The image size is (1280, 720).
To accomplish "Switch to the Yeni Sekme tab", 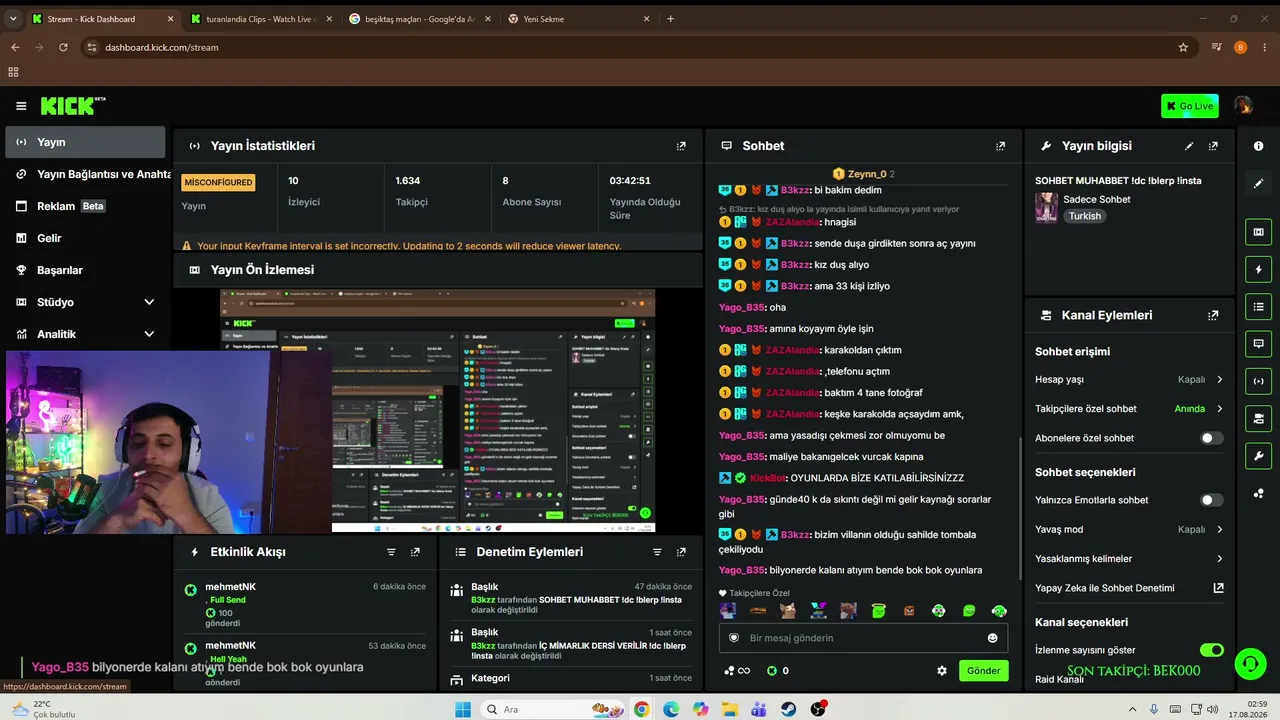I will (579, 19).
